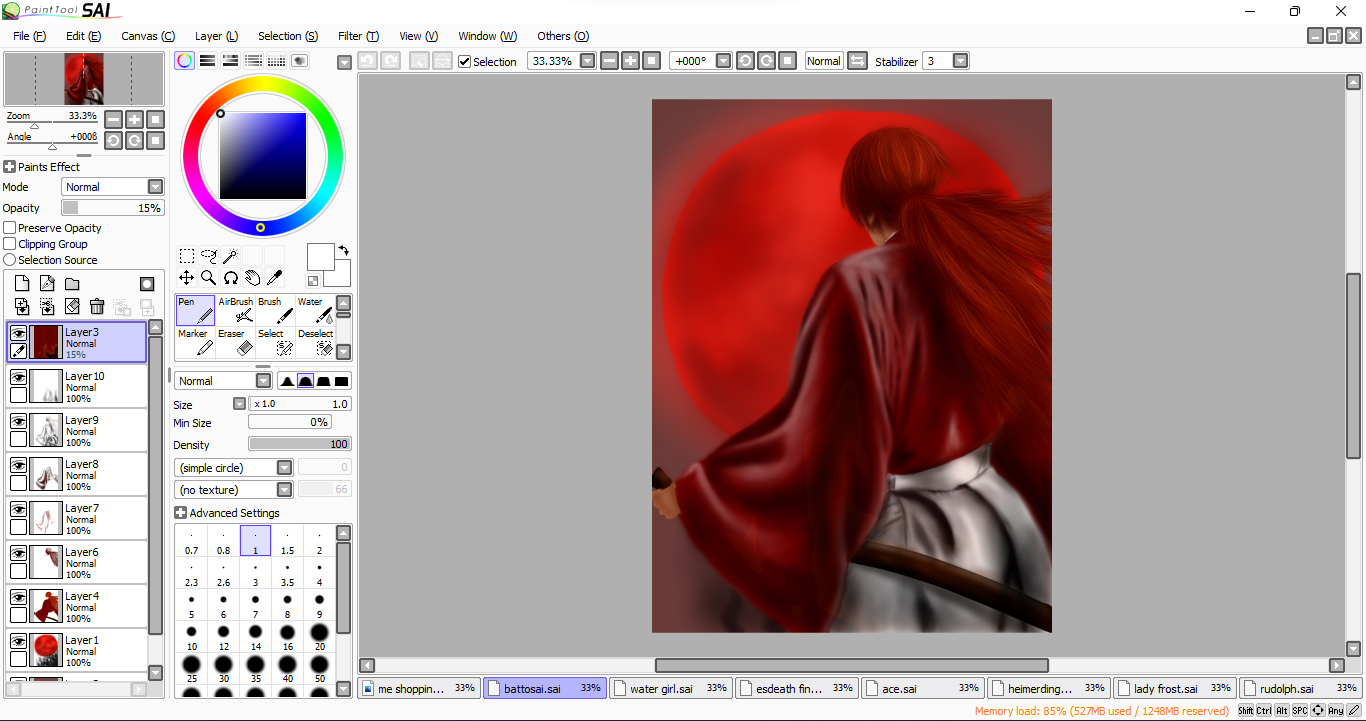Swap foreground and background colors
1366x721 pixels.
pyautogui.click(x=343, y=250)
